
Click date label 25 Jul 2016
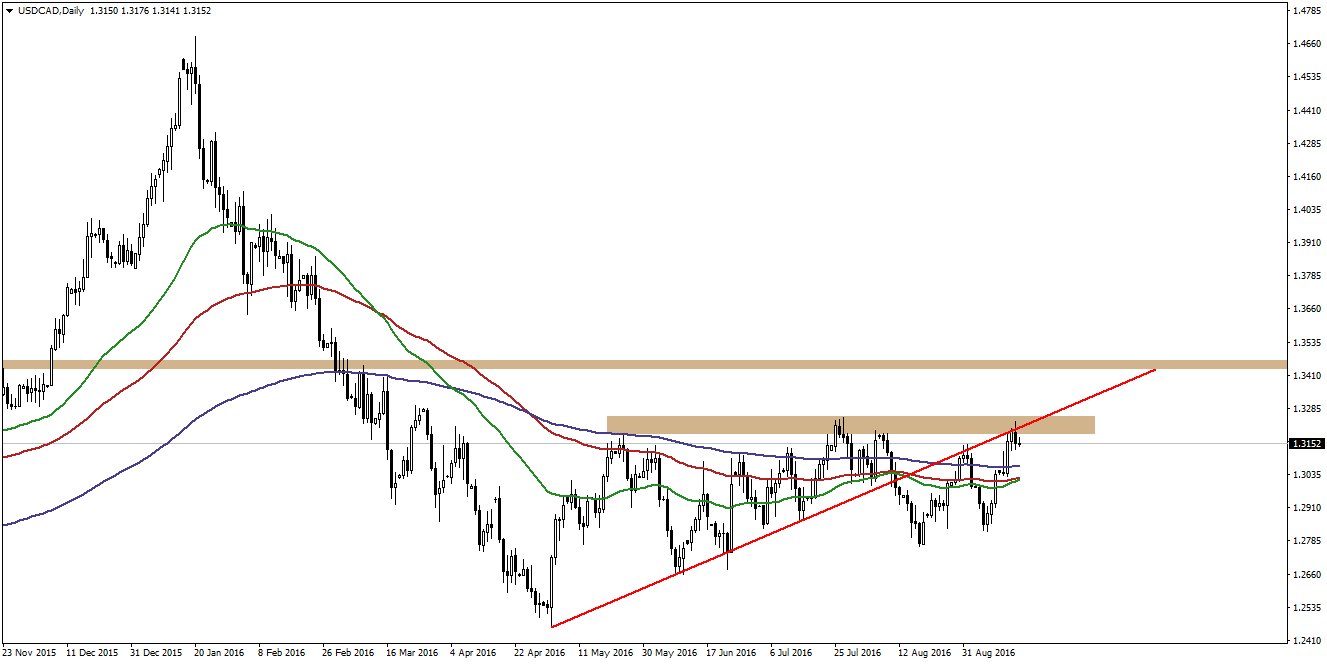pyautogui.click(x=859, y=653)
